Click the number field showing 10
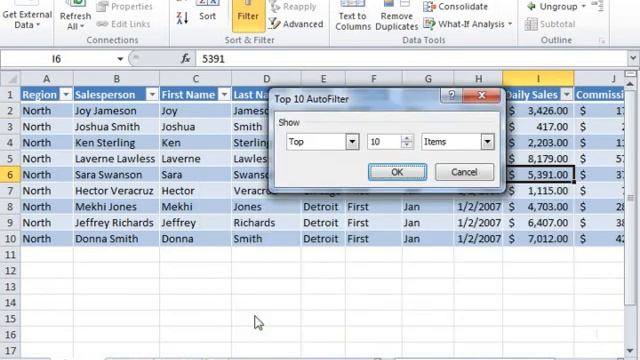The width and height of the screenshot is (640, 360). (384, 142)
